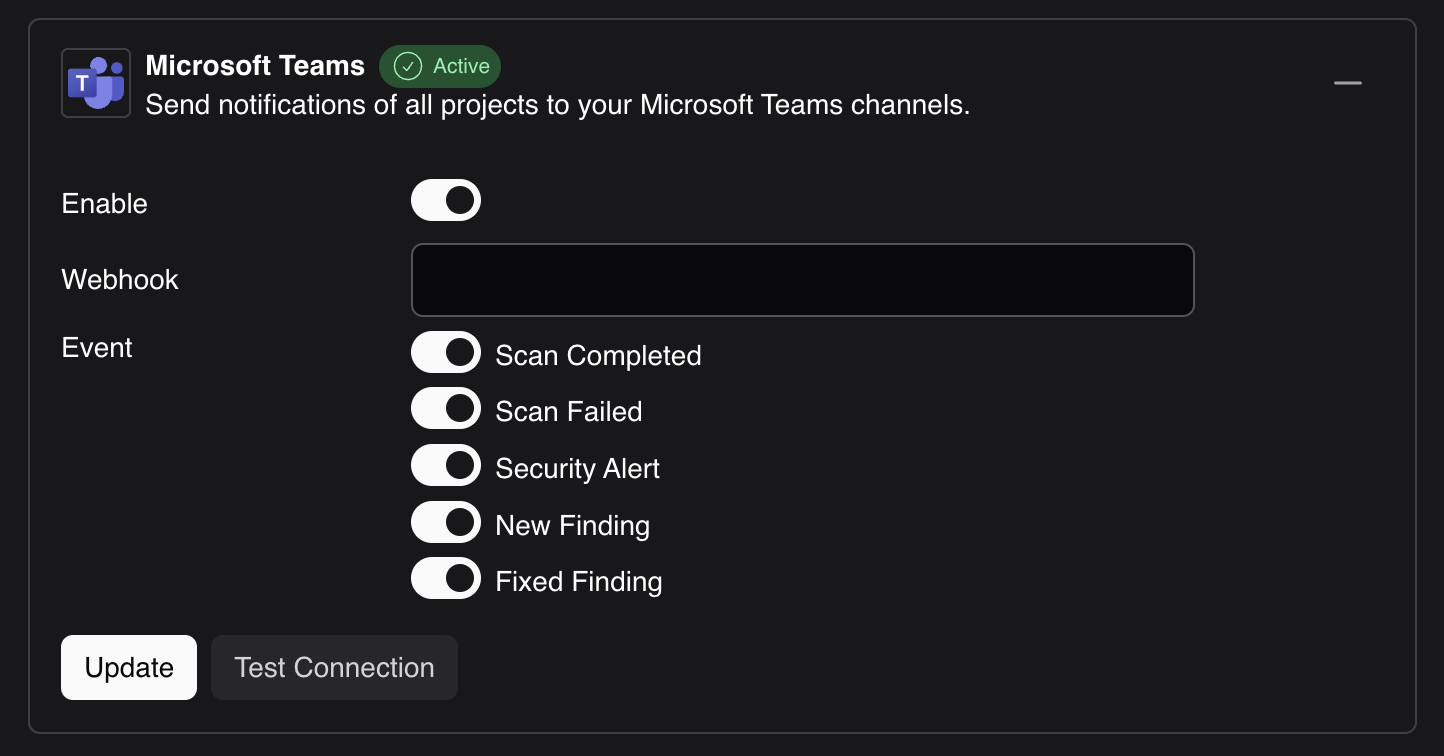Toggle the Enable switch off
1444x756 pixels.
[446, 200]
